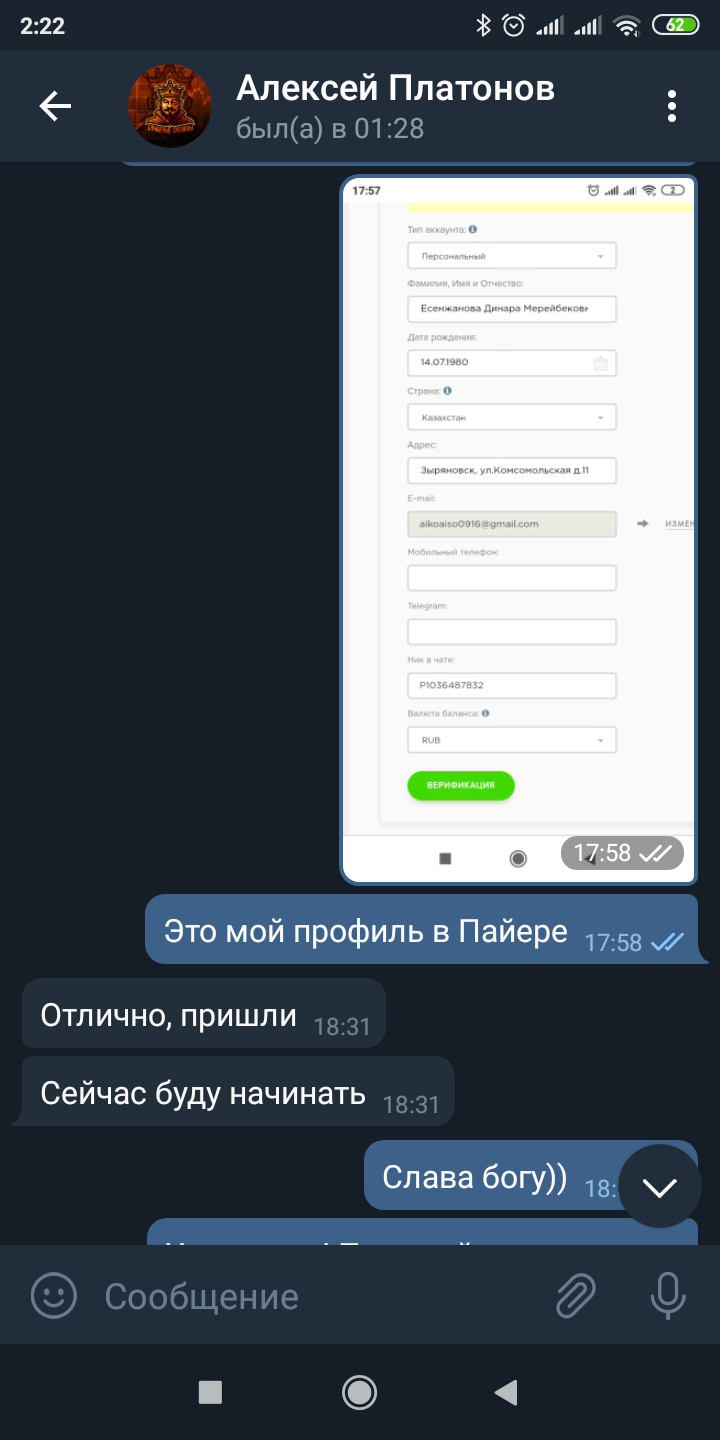Tap the Android recent apps square button
Viewport: 720px width, 1440px height.
210,1392
